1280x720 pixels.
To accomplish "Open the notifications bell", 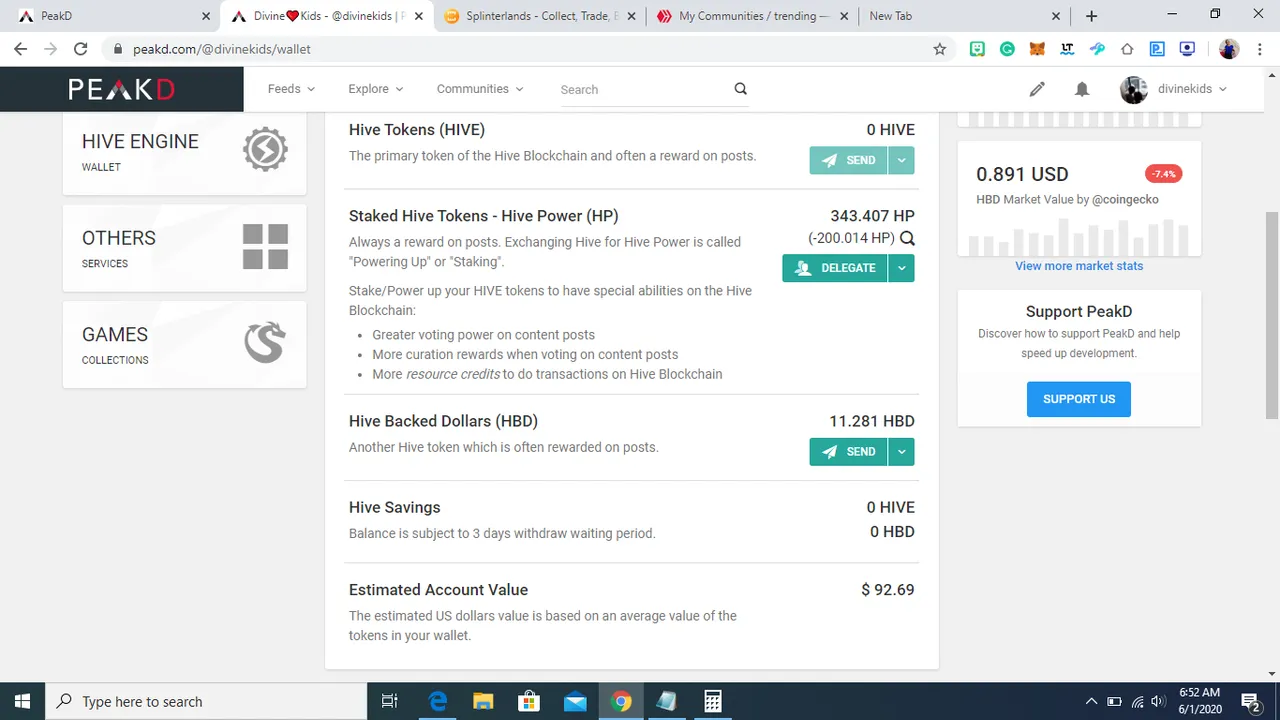I will click(x=1082, y=89).
